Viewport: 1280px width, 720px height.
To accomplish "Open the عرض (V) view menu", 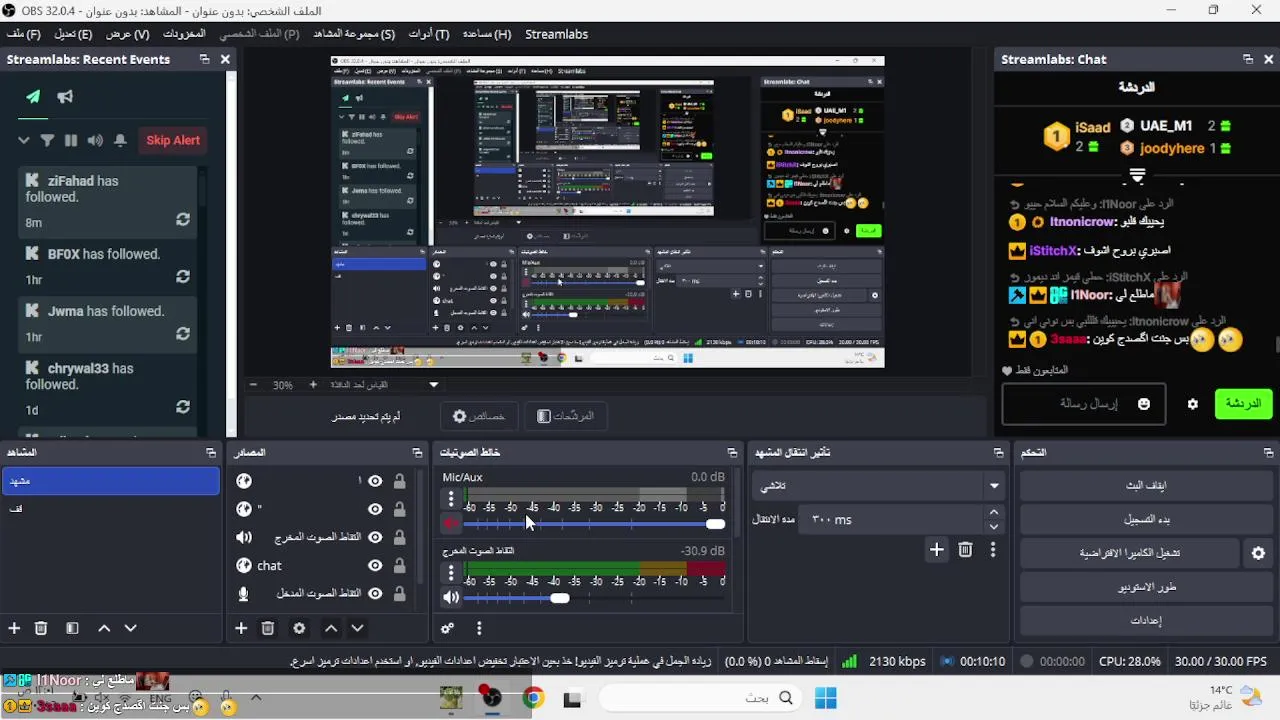I will coord(127,34).
